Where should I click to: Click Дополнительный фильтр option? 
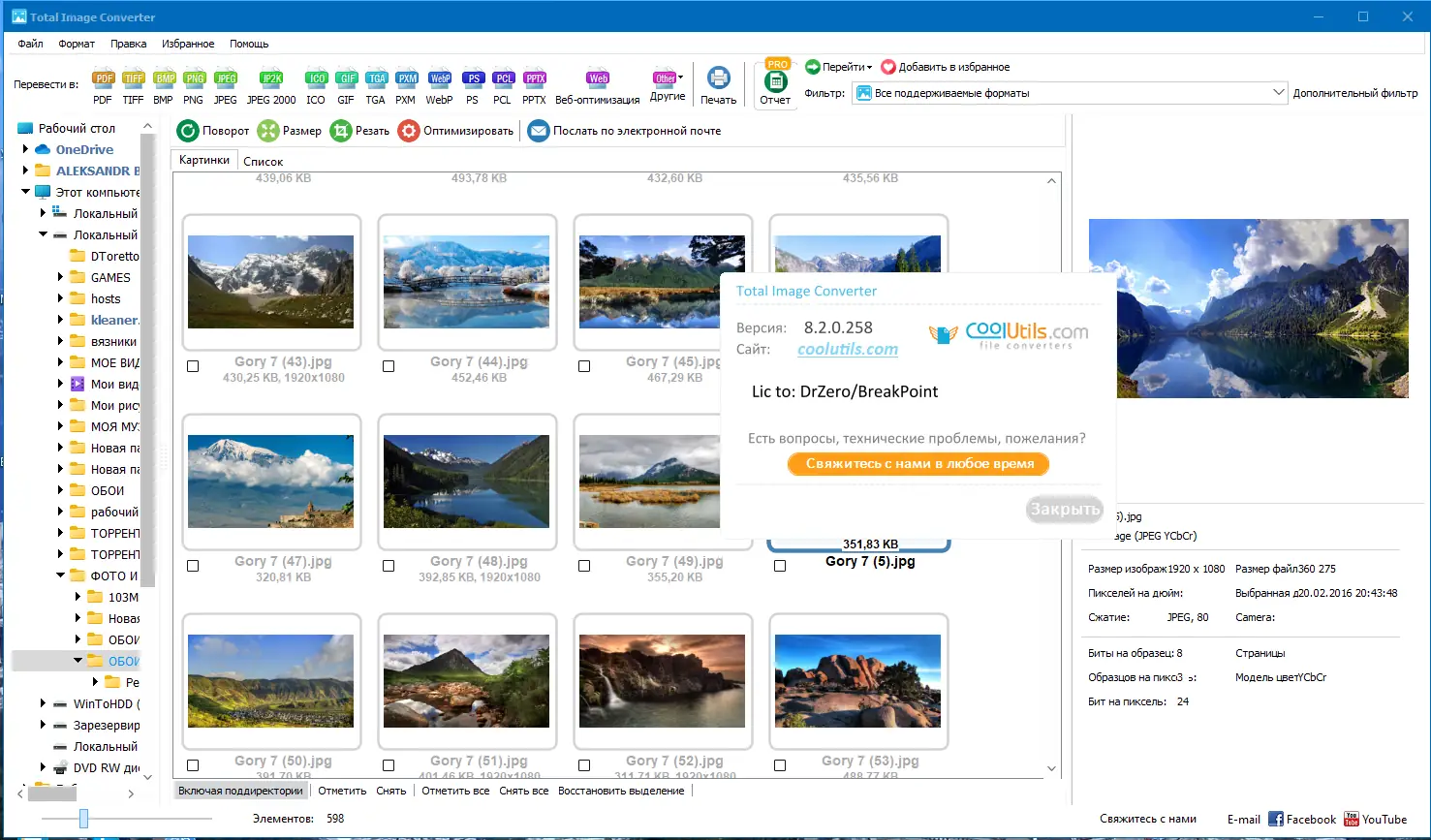pyautogui.click(x=1355, y=93)
